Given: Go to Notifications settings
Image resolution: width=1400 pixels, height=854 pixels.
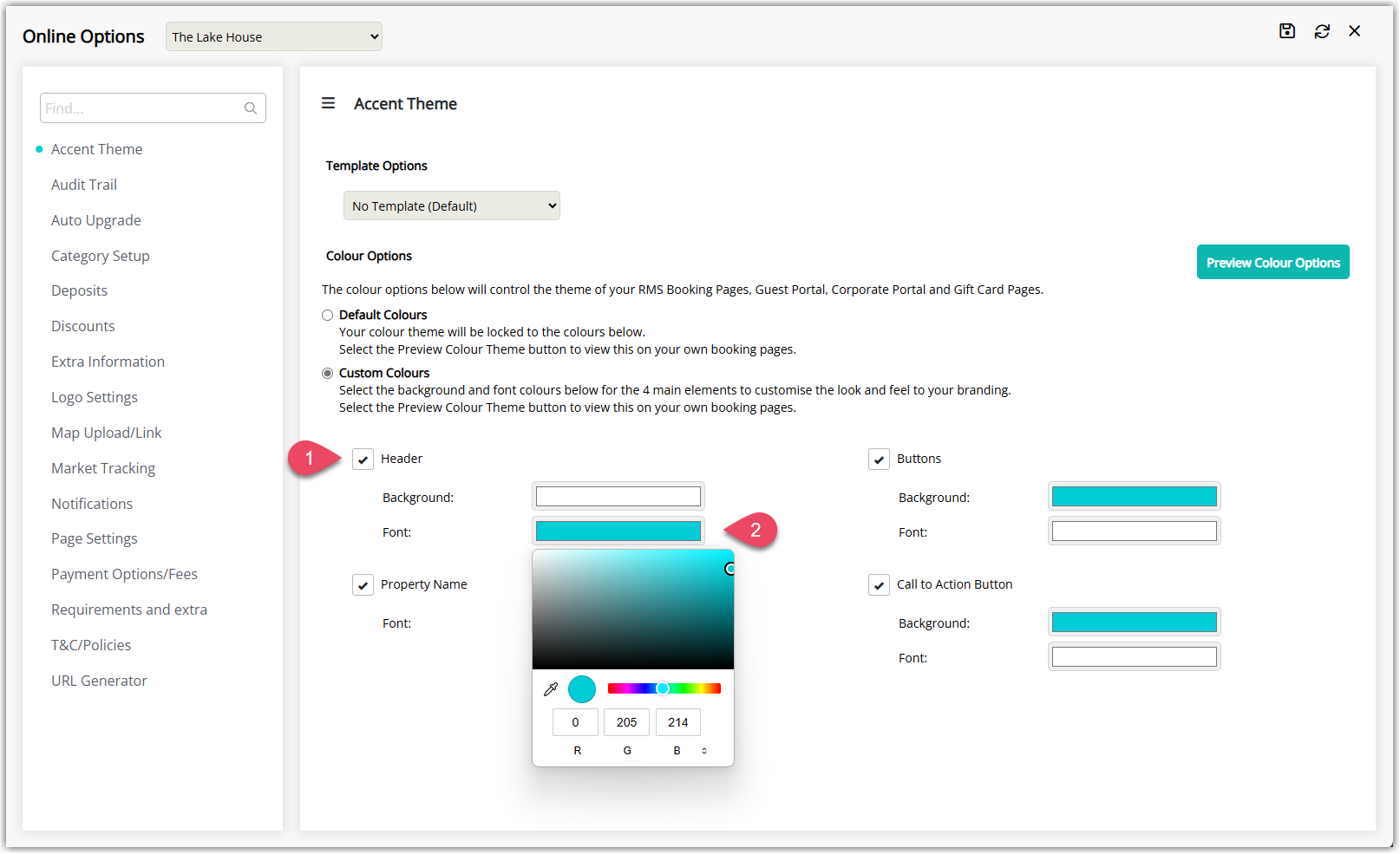Looking at the screenshot, I should point(92,504).
